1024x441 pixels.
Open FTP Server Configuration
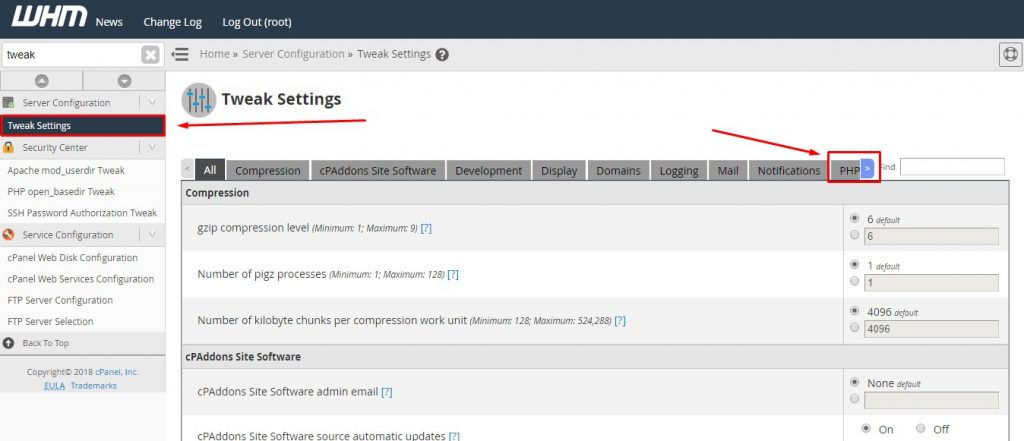(60, 301)
